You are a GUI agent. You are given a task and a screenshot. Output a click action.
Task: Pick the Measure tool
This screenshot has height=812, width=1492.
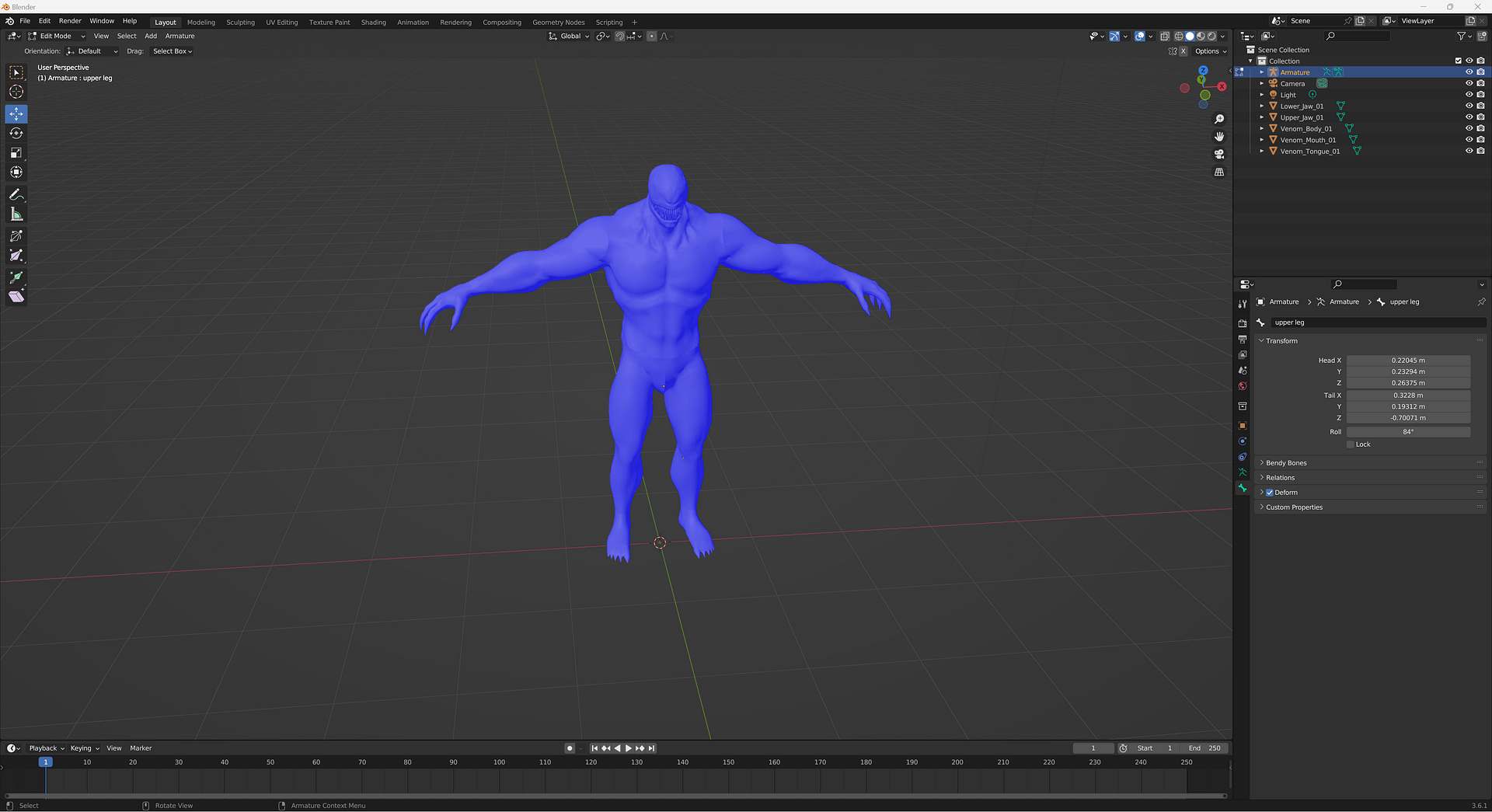16,214
